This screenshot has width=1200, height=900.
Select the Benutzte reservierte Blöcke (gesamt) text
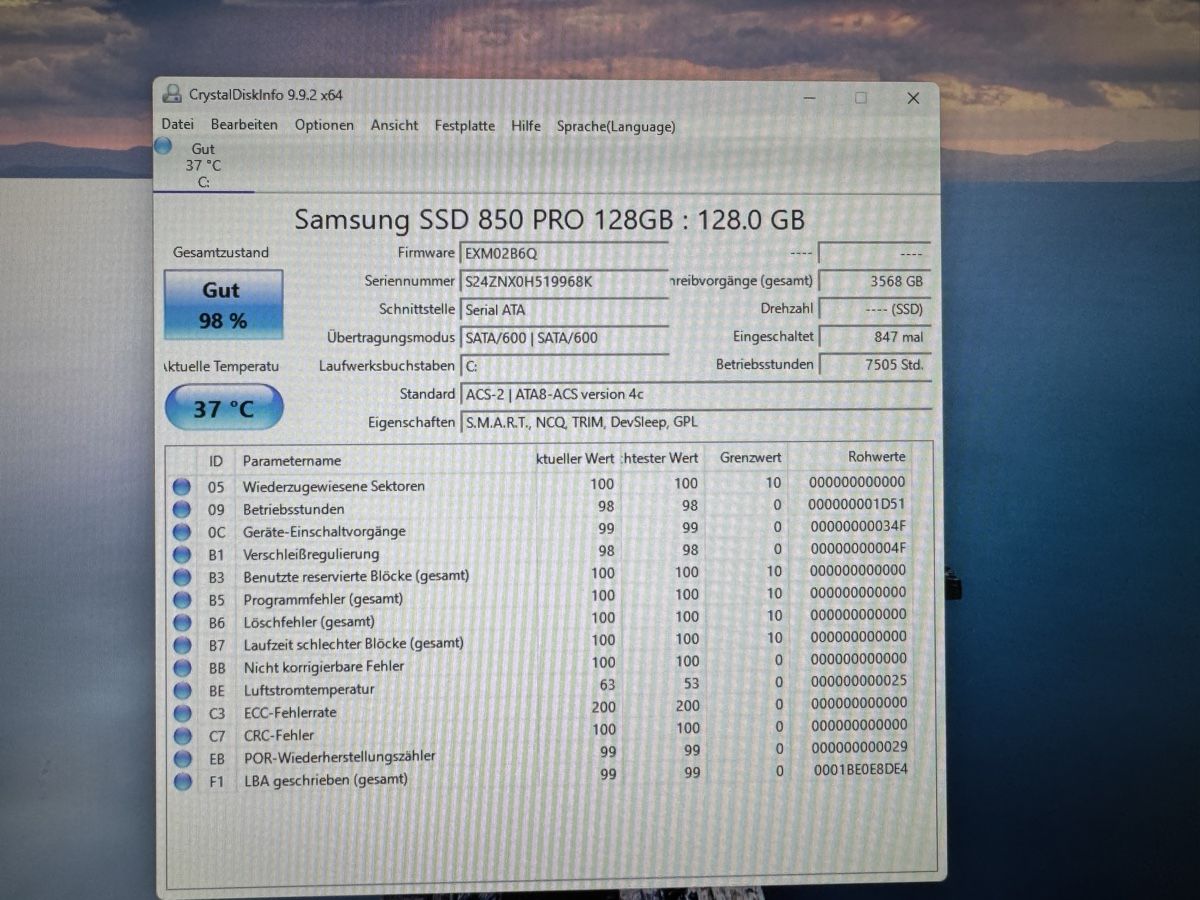356,576
